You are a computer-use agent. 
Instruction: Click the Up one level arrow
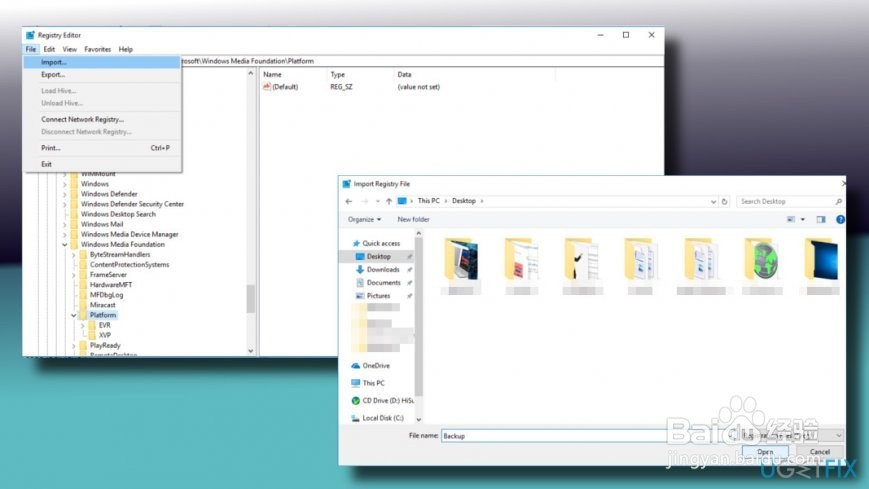point(389,201)
